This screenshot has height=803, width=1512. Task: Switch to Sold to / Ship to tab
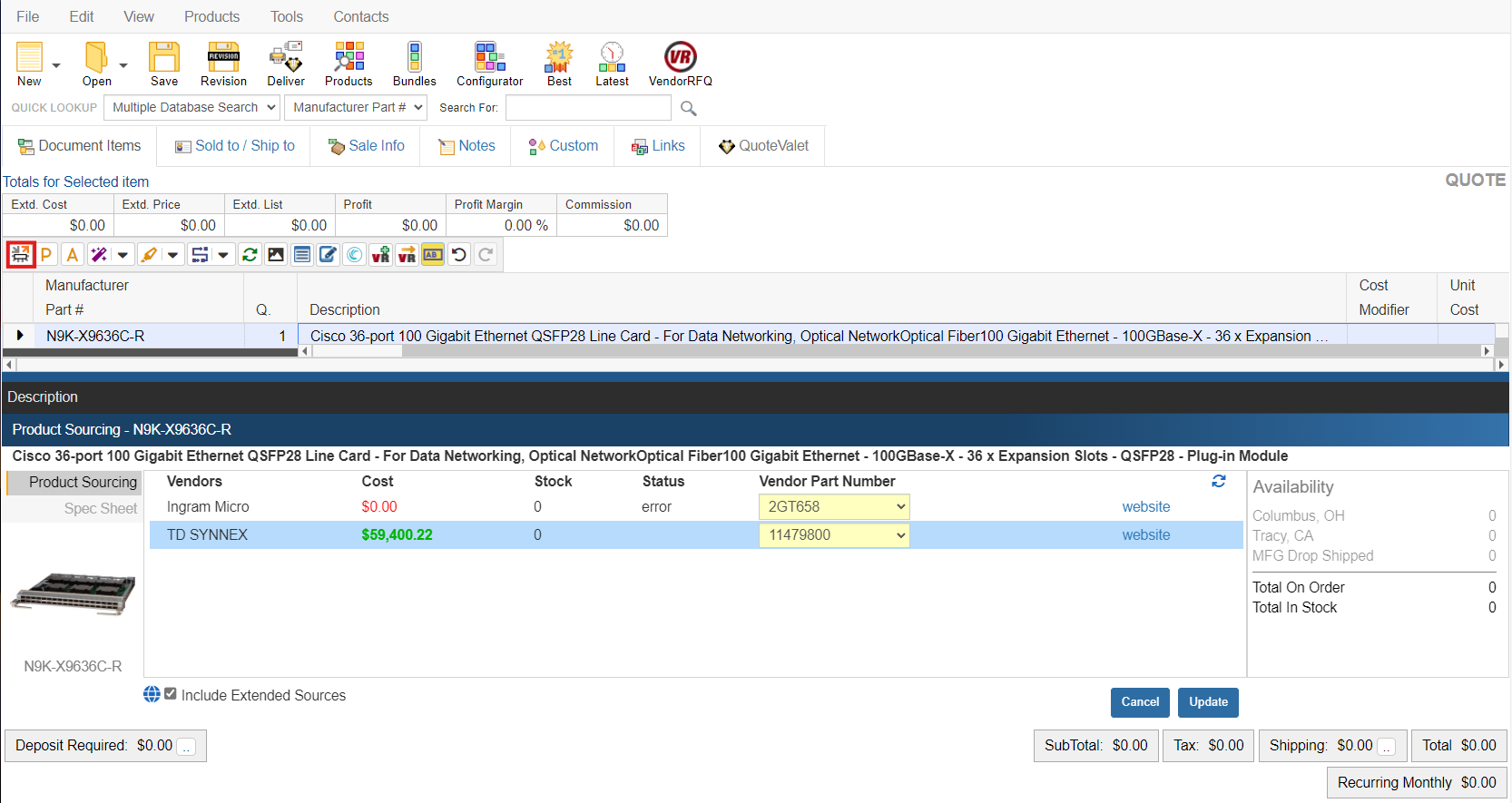(x=234, y=146)
